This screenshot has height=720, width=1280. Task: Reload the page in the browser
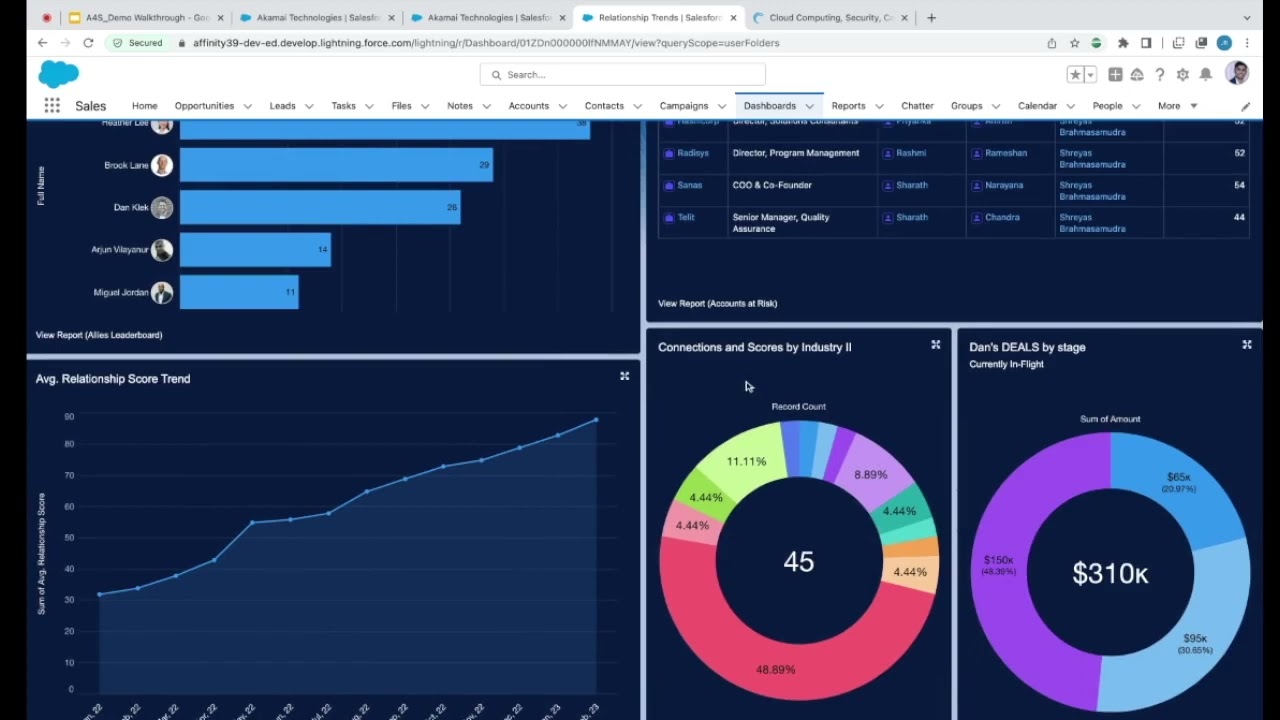tap(88, 43)
